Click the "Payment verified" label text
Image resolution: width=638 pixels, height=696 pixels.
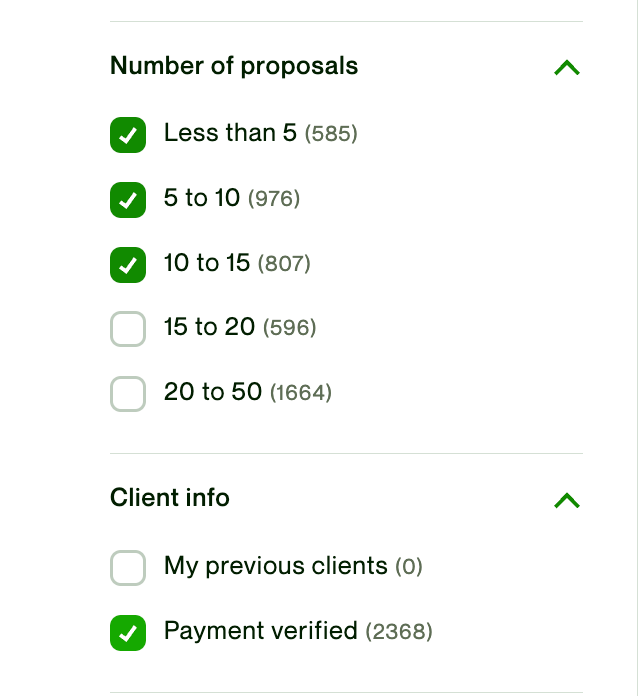pos(260,631)
